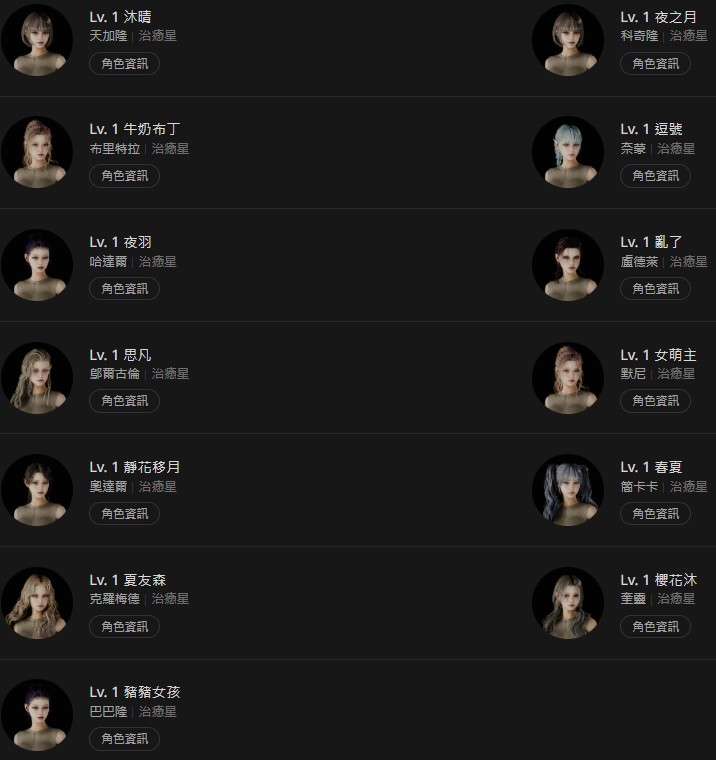The width and height of the screenshot is (716, 760).
Task: Select the avatar portrait of 夏友森
Action: [x=37, y=603]
